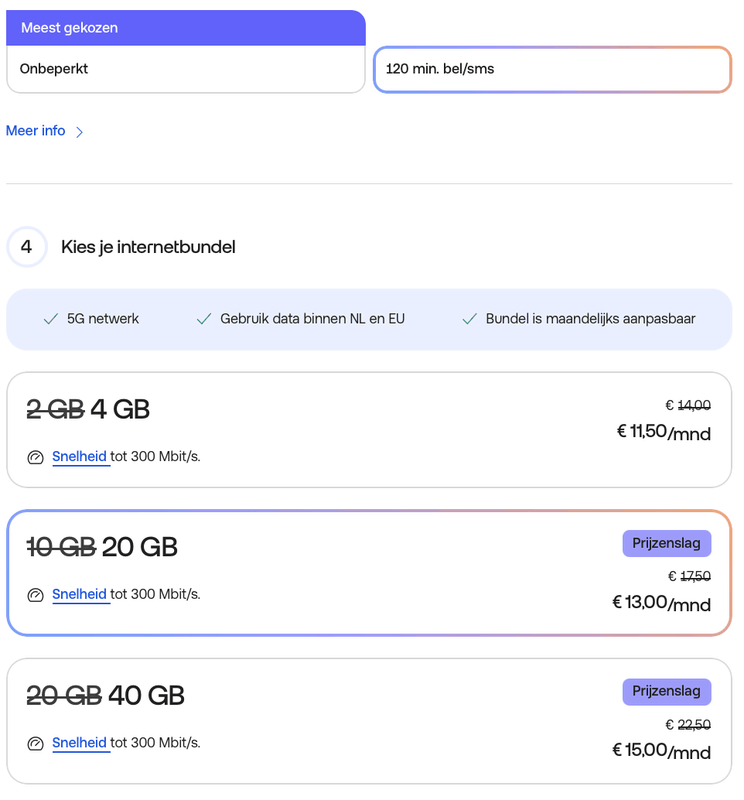This screenshot has width=744, height=800.
Task: Click the 5G netwerk checkmark icon
Action: (51, 319)
